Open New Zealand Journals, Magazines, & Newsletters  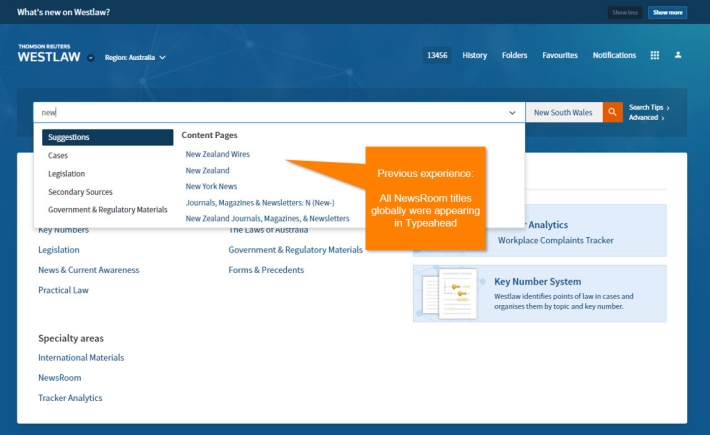[x=267, y=218]
